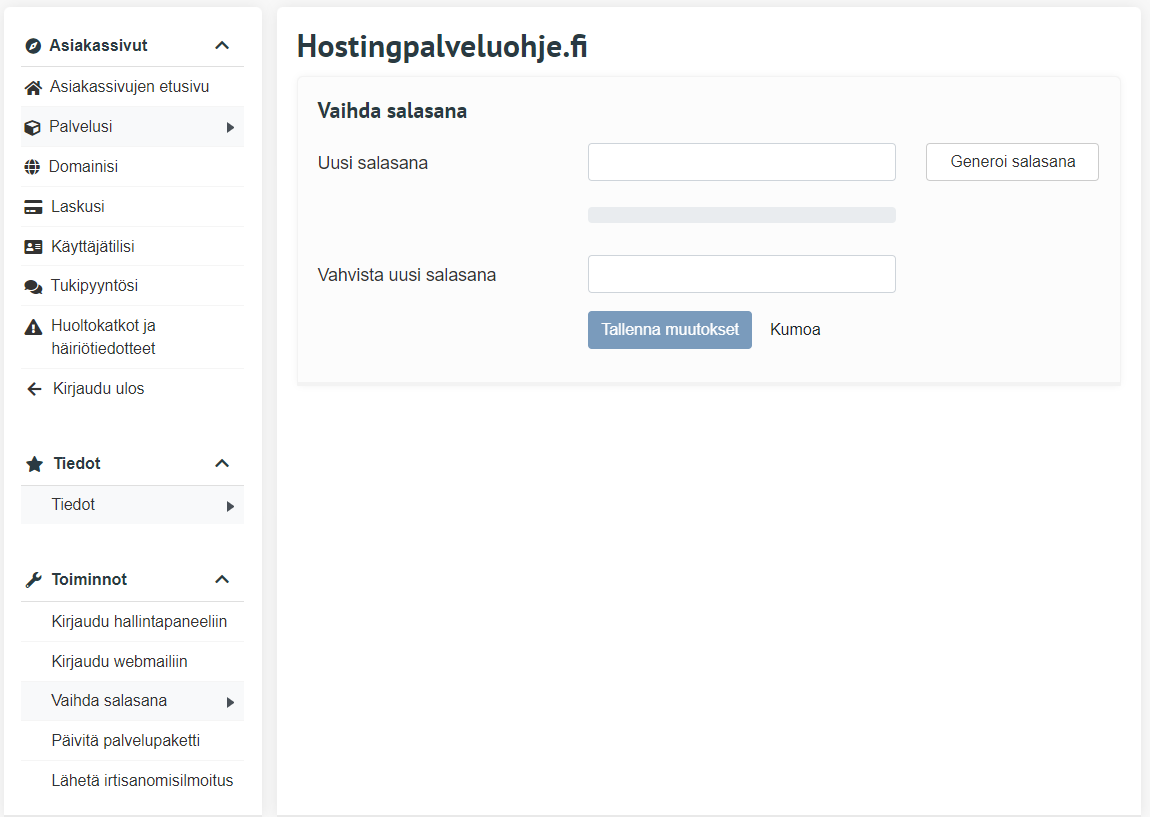Click the Vaihda salasana panel heading
Screen dimensions: 1150x817
click(392, 111)
